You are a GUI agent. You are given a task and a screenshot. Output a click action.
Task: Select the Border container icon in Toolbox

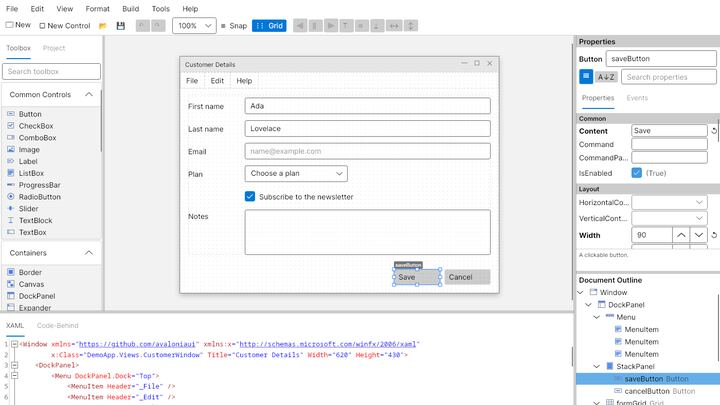coord(11,272)
